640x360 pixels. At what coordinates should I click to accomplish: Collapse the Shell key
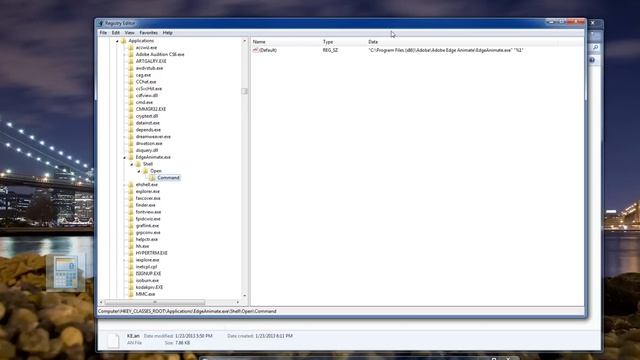tap(132, 164)
